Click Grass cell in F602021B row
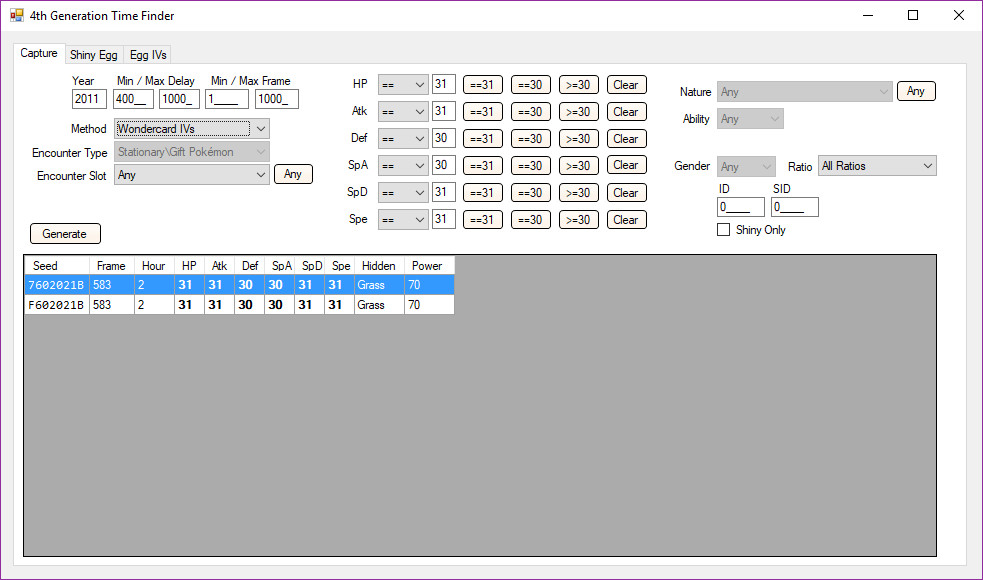Viewport: 983px width, 580px height. tap(379, 305)
